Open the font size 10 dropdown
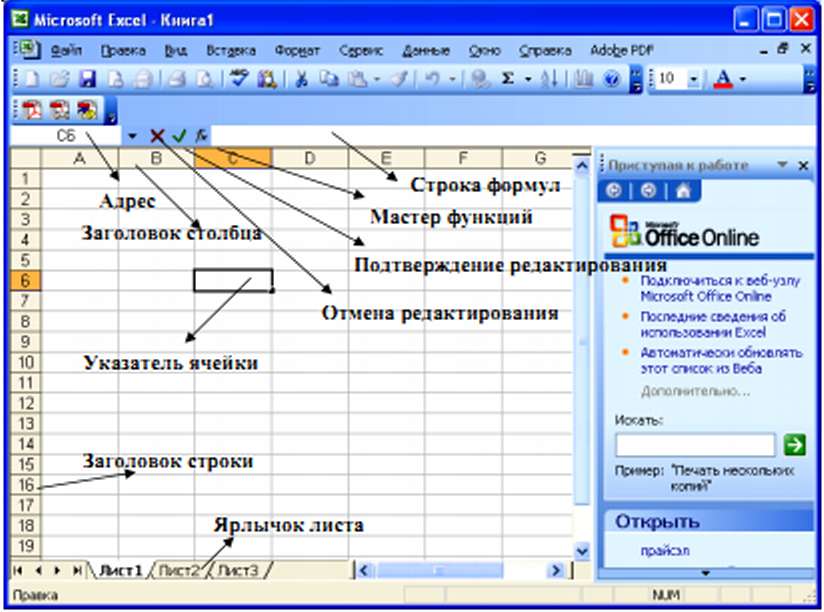Viewport: 824px width, 612px height. (693, 79)
